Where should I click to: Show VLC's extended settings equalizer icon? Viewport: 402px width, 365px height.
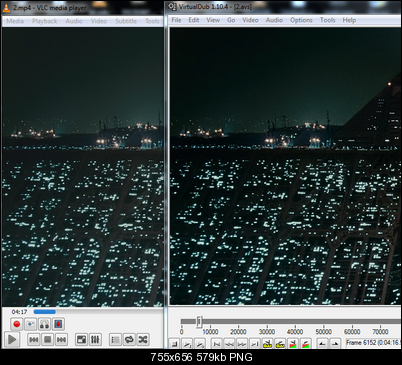point(95,340)
